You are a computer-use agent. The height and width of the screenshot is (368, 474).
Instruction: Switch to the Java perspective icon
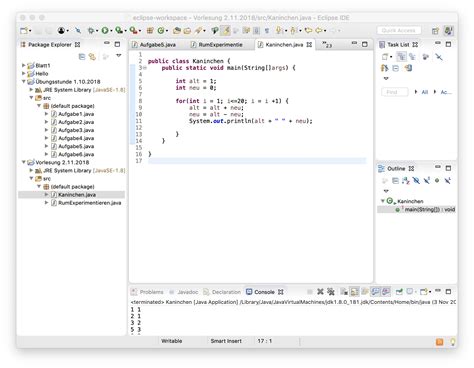coord(448,31)
